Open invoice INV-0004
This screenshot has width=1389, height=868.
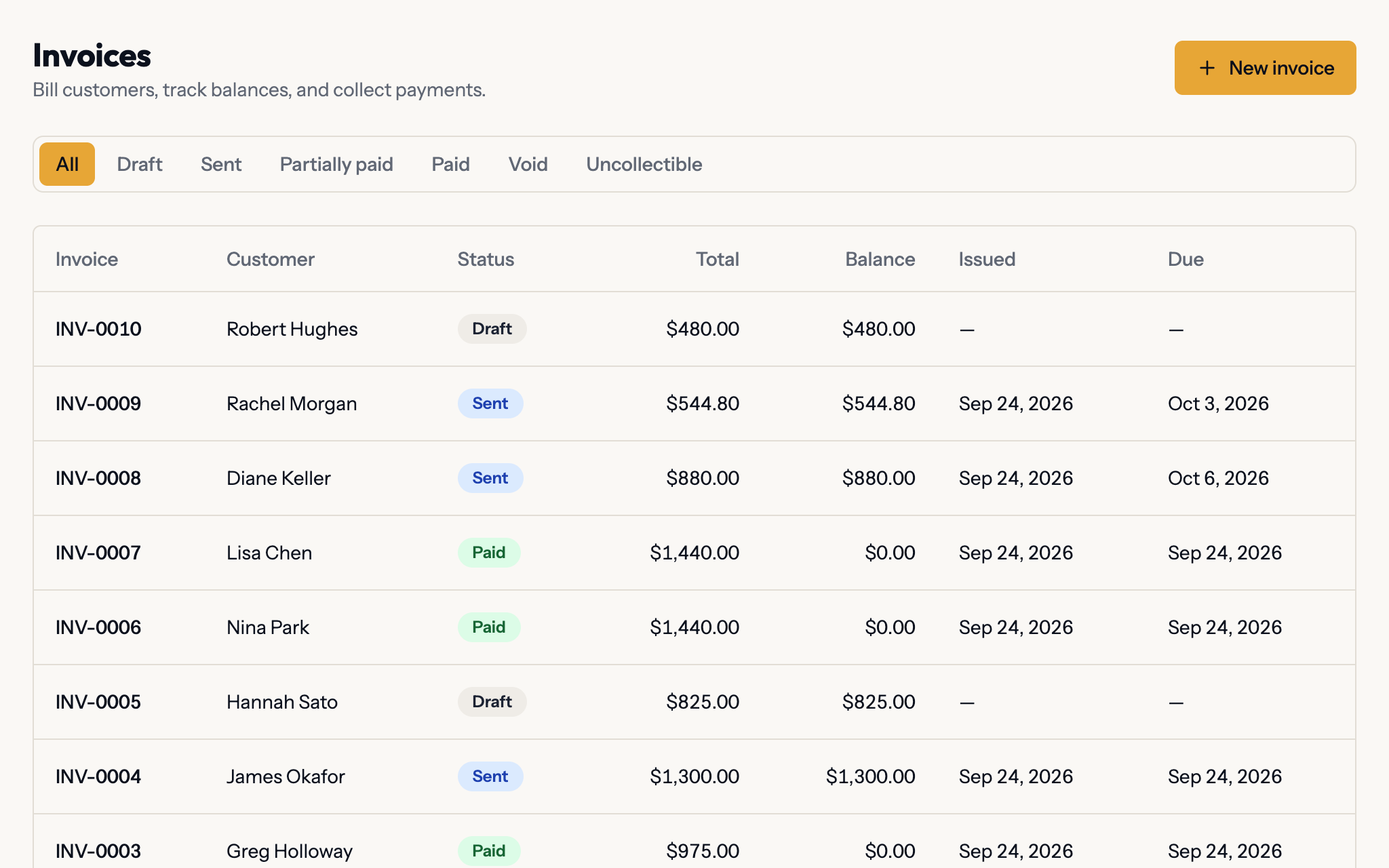(98, 776)
